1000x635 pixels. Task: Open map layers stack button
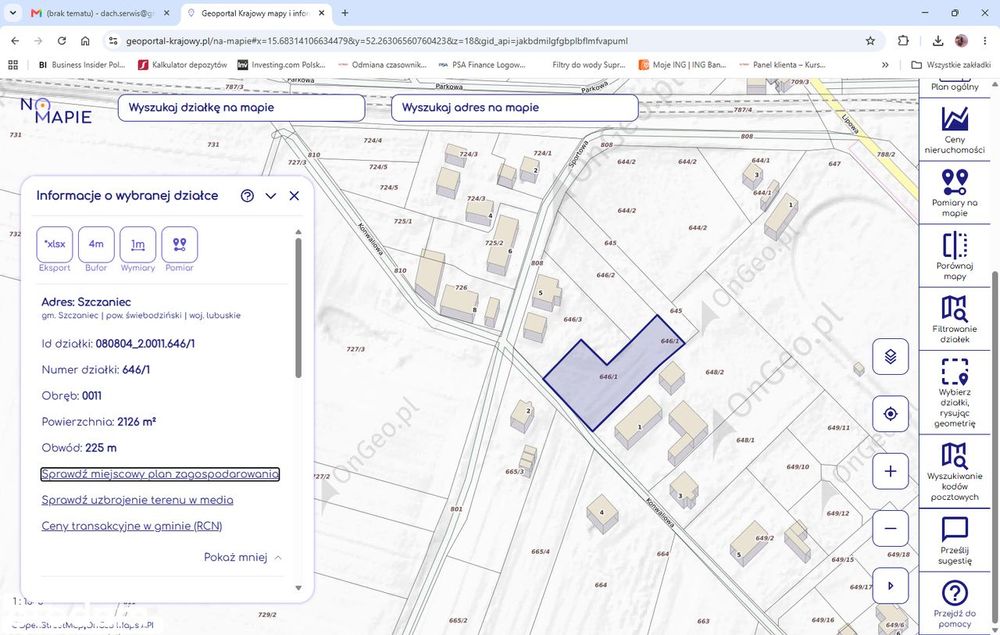[x=890, y=356]
